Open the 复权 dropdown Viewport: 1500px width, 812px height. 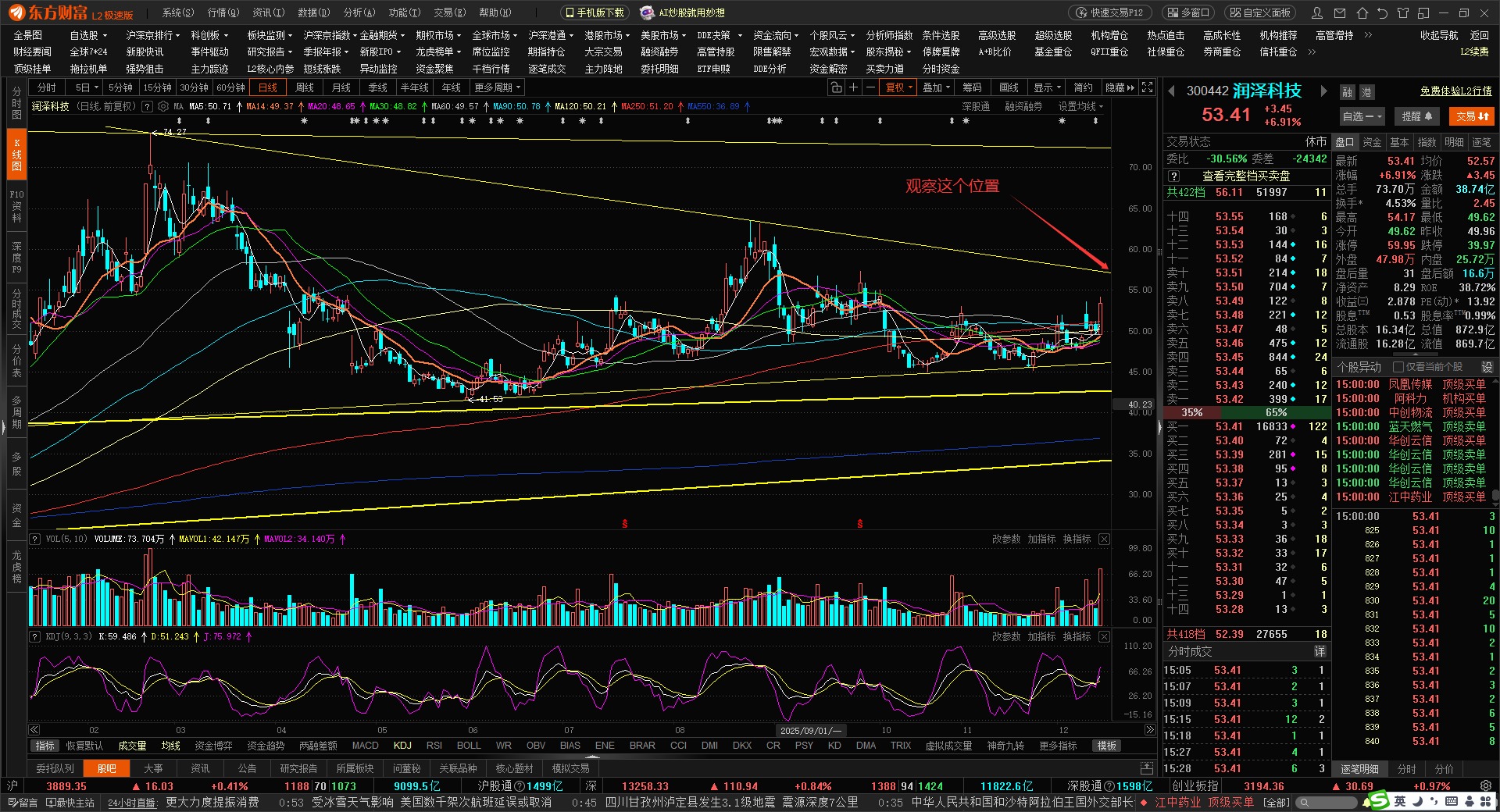click(x=898, y=87)
